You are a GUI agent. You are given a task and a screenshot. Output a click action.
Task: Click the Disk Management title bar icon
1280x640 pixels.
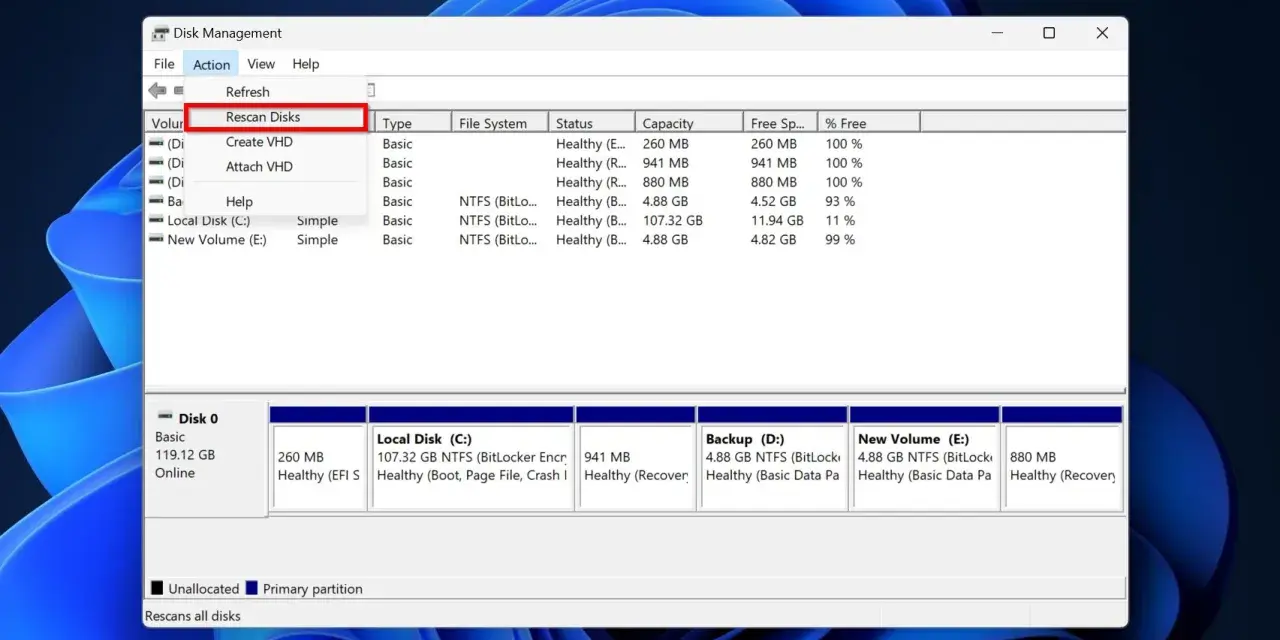click(x=160, y=33)
